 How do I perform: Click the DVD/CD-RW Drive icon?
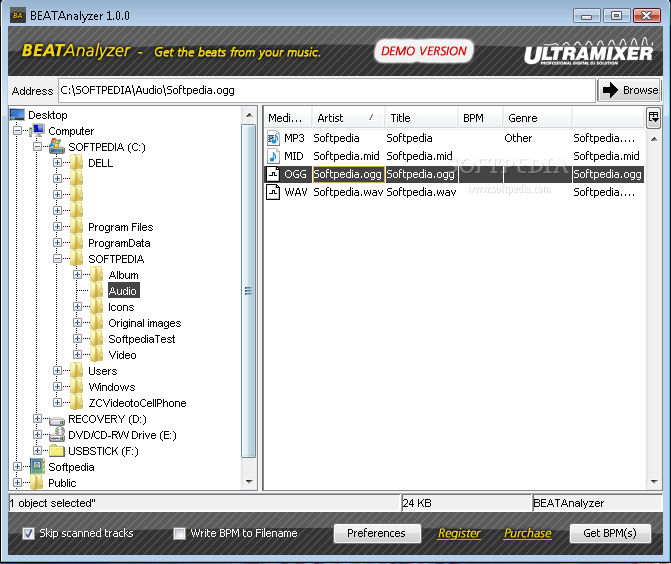point(57,435)
